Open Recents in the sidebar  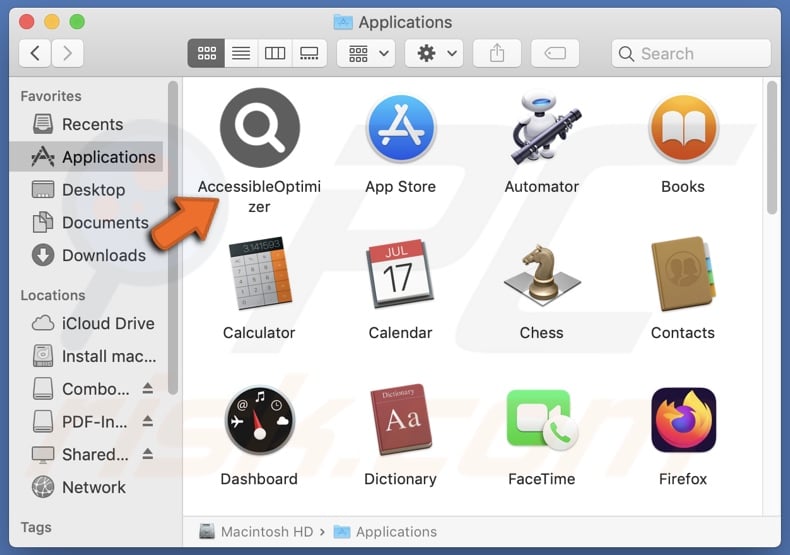click(86, 124)
